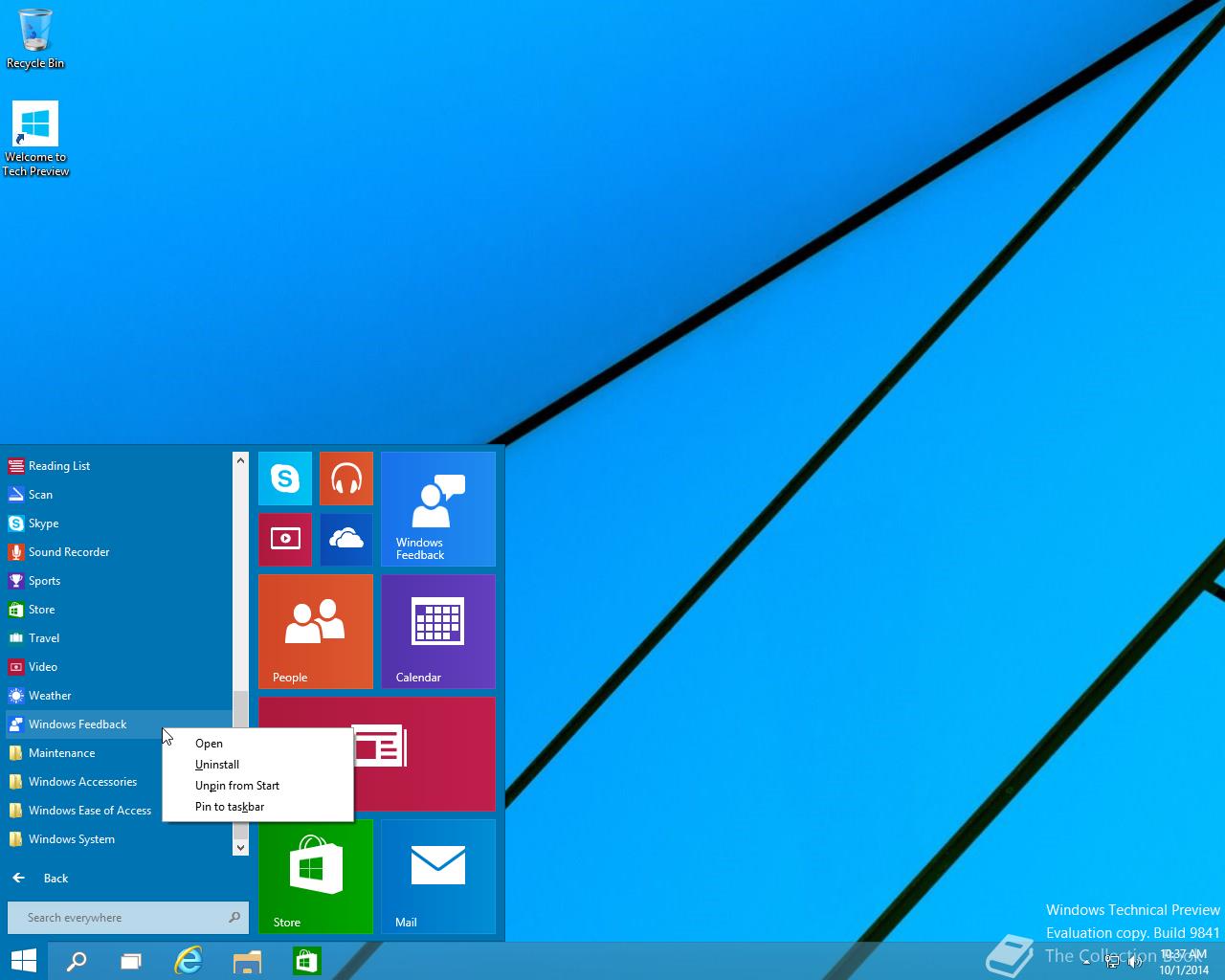1225x980 pixels.
Task: Click the apps list scroll down arrow
Action: tap(240, 847)
